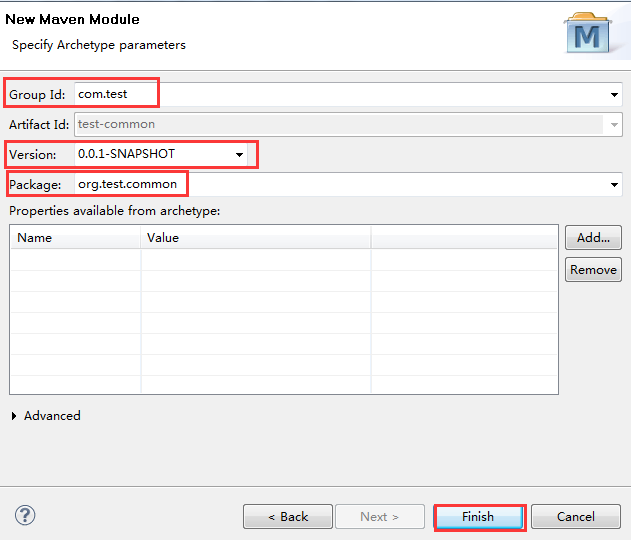Click the Artifact Id field test-common
This screenshot has width=631, height=540.
348,125
